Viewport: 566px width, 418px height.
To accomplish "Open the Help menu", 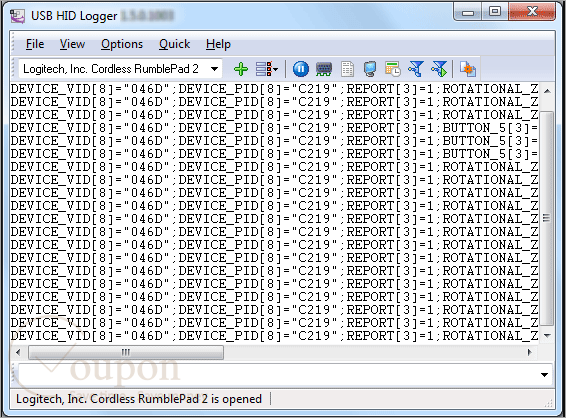I will click(218, 44).
